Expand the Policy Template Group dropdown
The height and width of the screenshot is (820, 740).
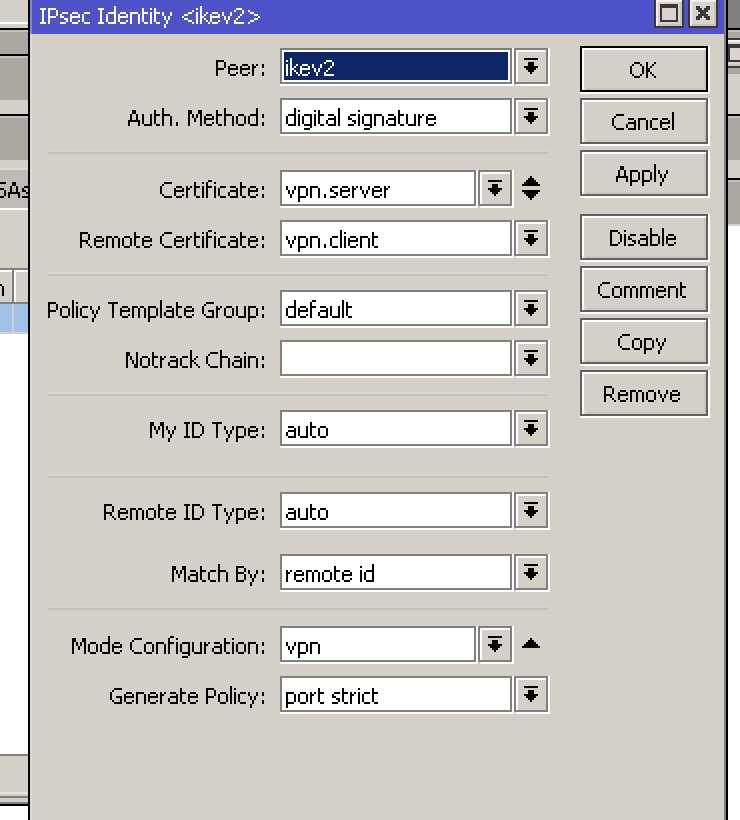pyautogui.click(x=531, y=309)
